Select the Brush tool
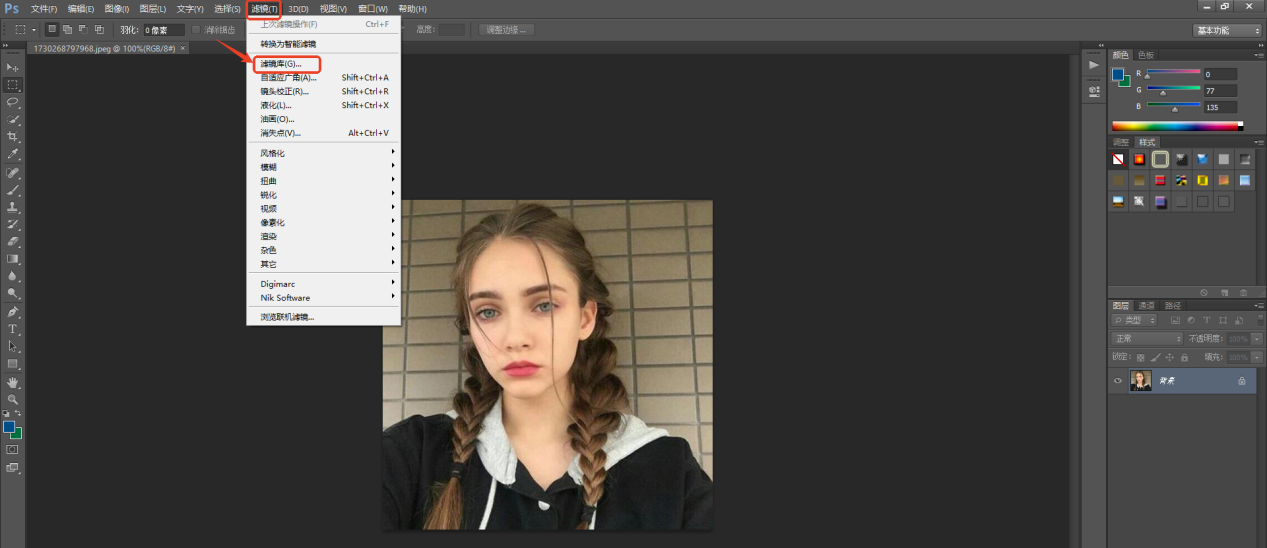 (x=13, y=189)
